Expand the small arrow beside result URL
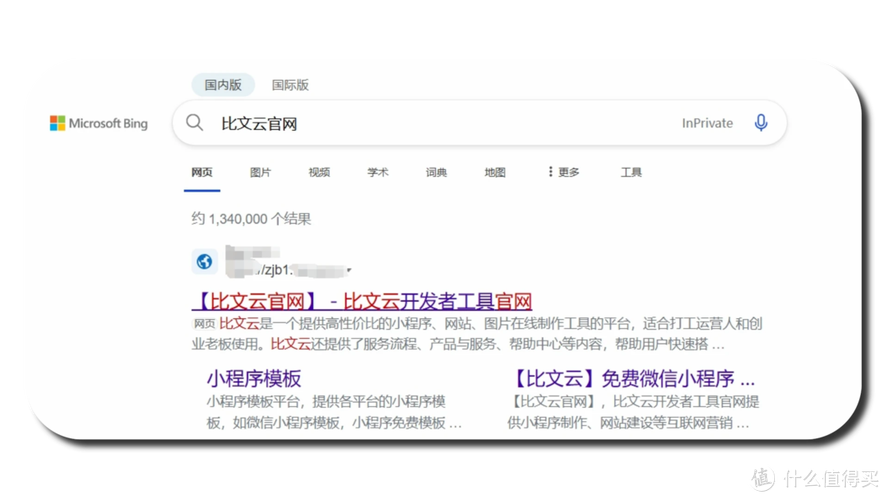Image resolution: width=888 pixels, height=500 pixels. [x=349, y=270]
